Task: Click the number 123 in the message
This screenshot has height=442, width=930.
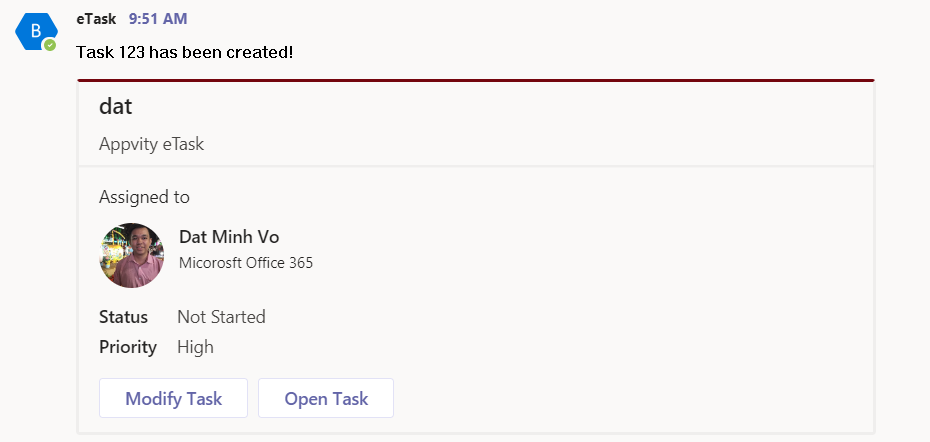Action: [132, 51]
